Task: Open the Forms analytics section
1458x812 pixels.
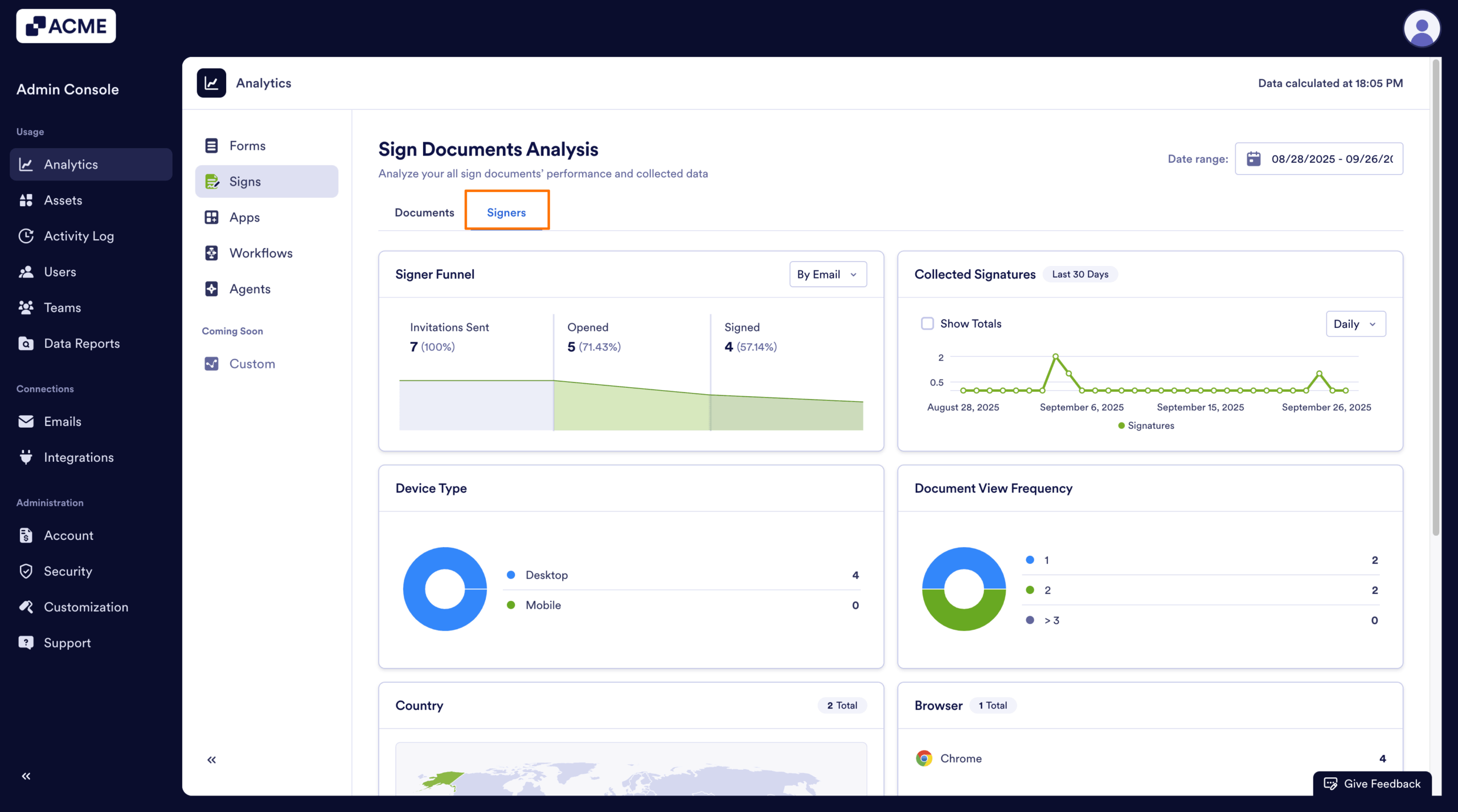Action: [247, 146]
